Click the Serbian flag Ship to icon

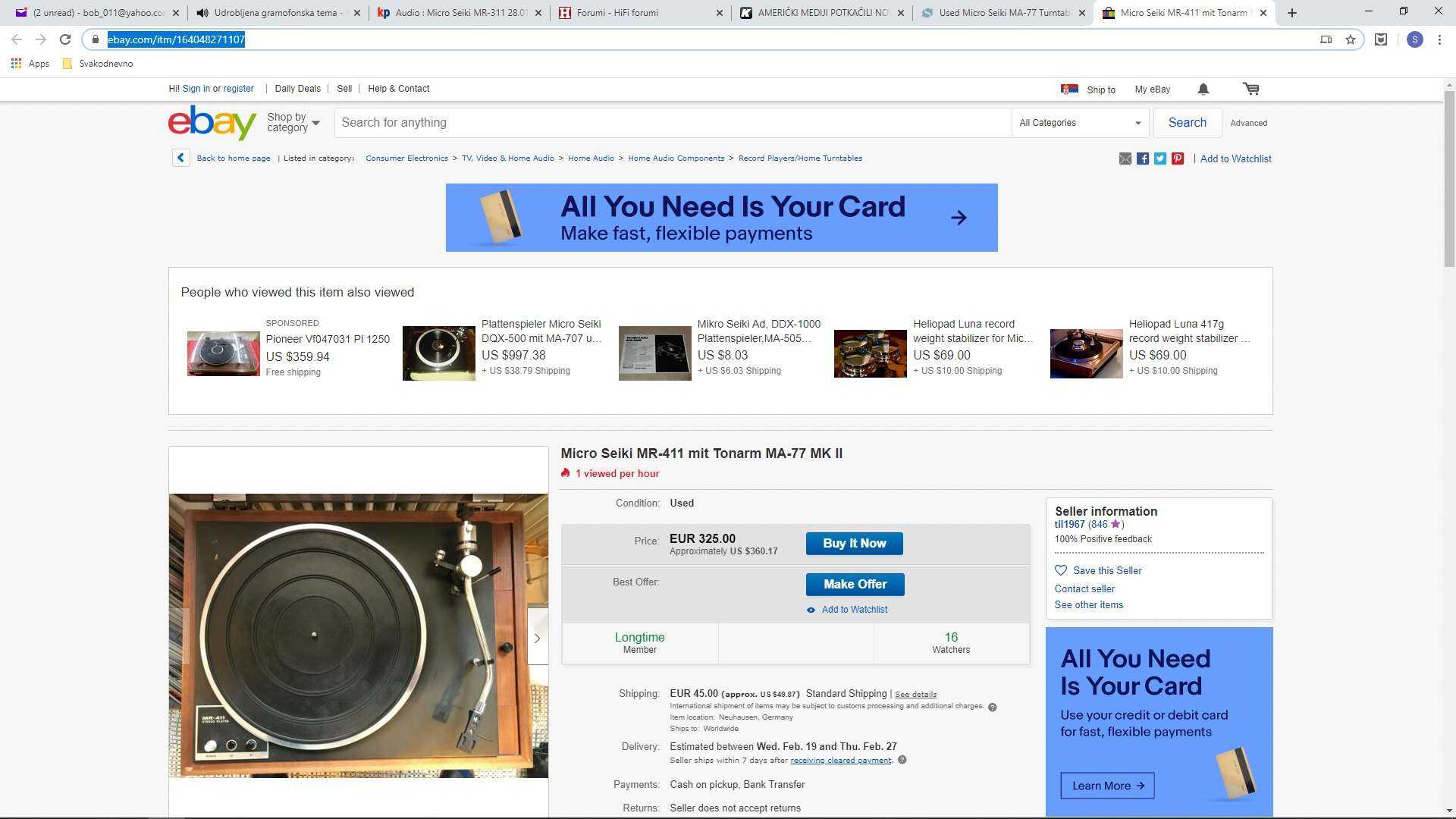(x=1069, y=89)
